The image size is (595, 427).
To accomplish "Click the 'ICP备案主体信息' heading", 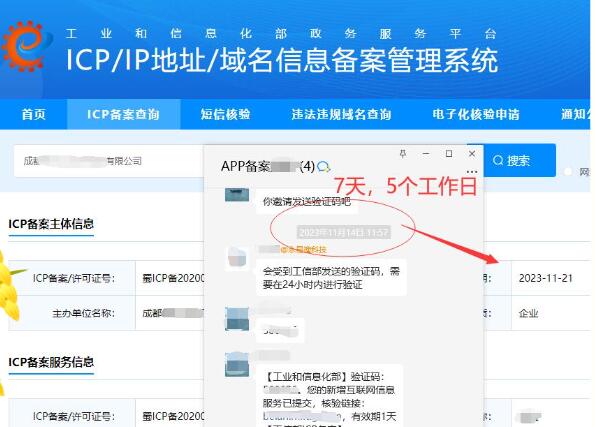I will click(51, 224).
